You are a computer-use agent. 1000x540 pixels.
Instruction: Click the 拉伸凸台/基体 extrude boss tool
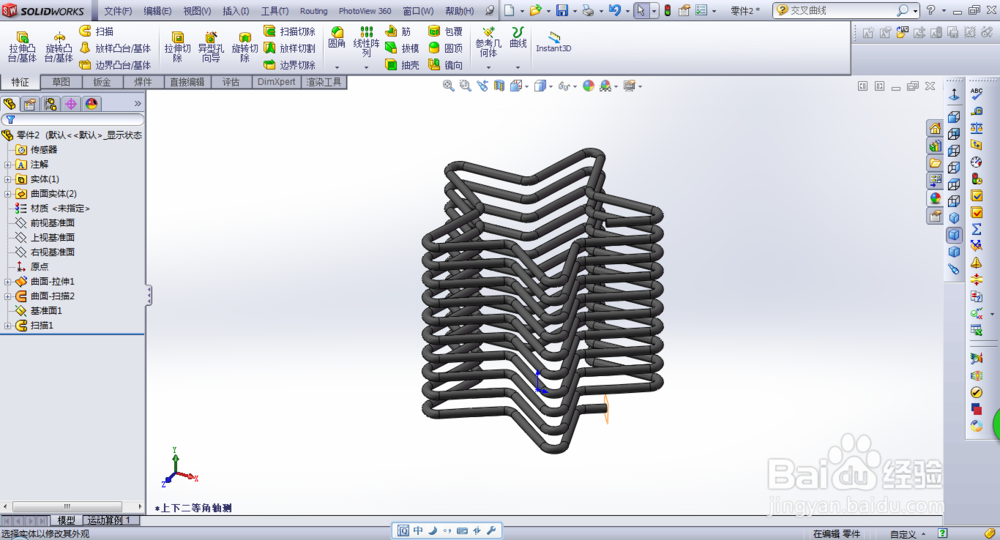click(x=22, y=47)
